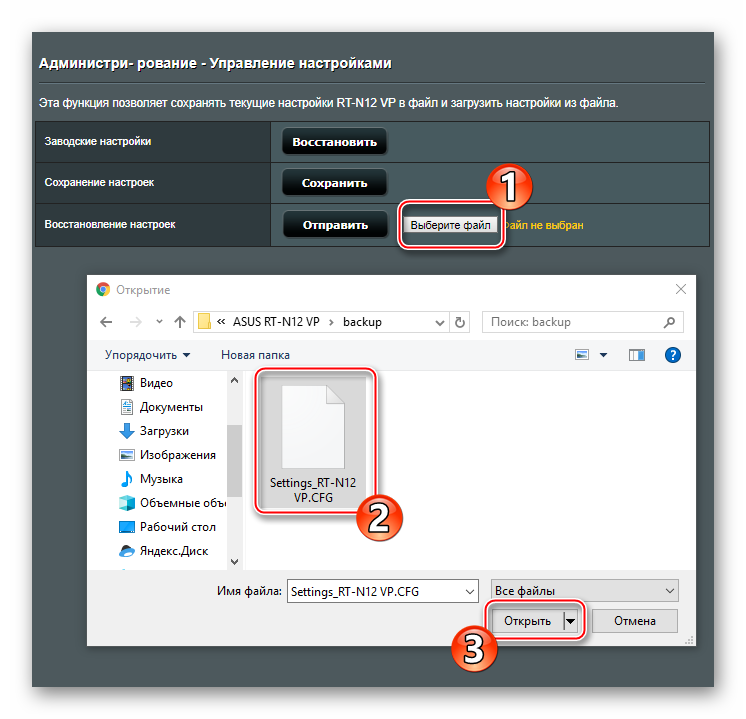This screenshot has width=746, height=719.
Task: Click the Объемные объекты cube icon
Action: [127, 503]
